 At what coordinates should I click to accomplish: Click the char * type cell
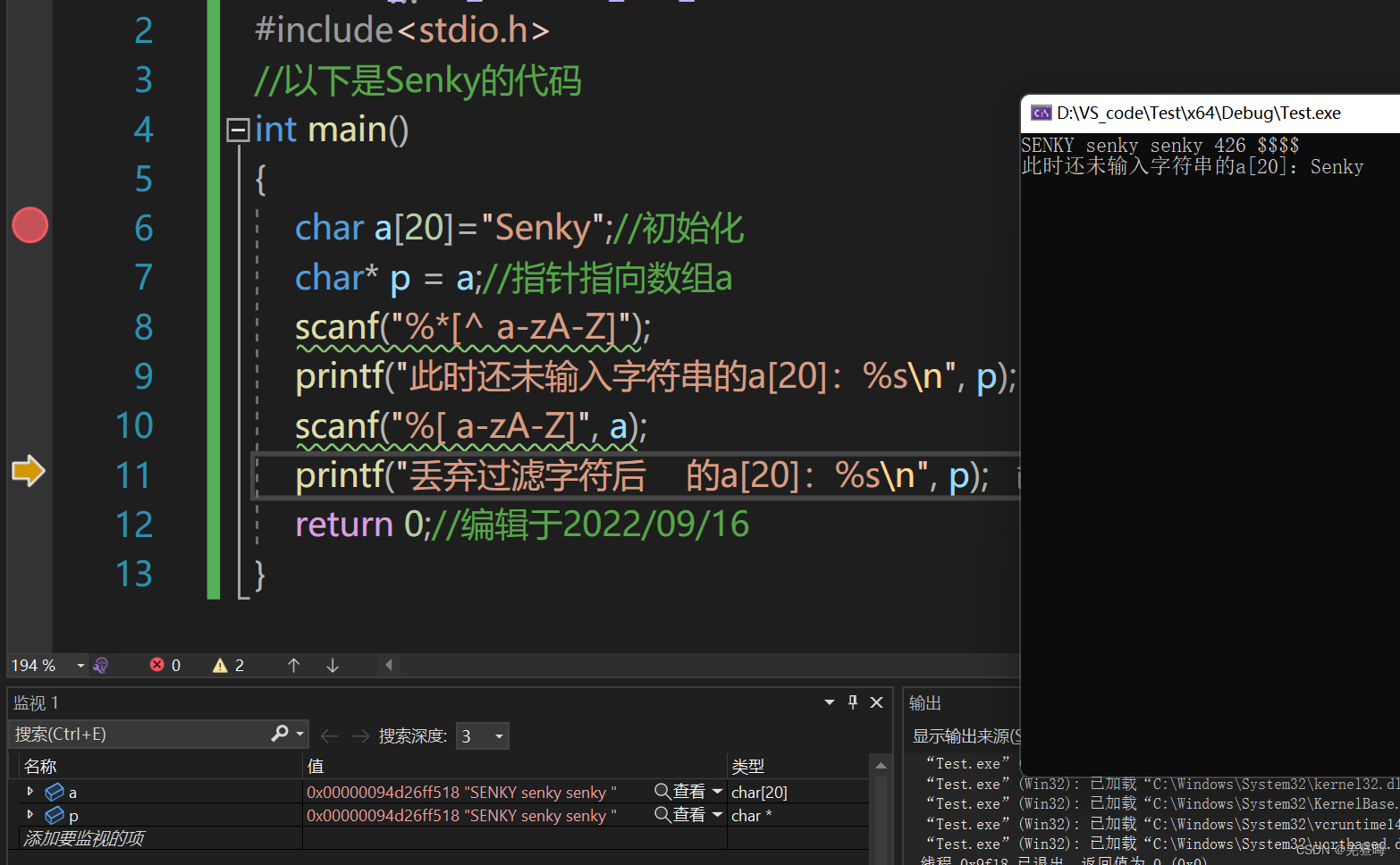coord(752,816)
